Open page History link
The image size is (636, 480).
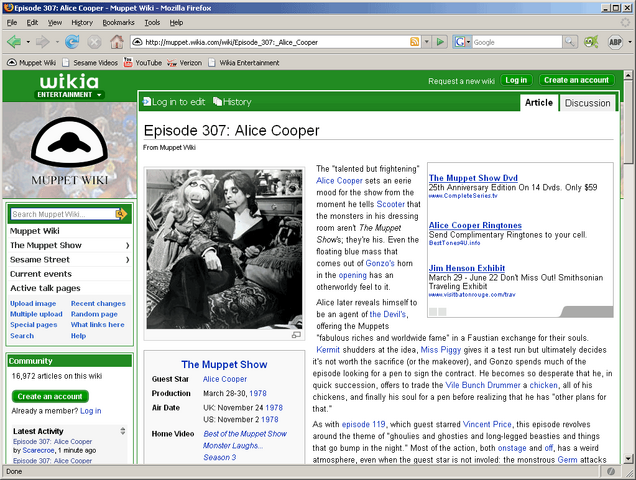point(232,102)
